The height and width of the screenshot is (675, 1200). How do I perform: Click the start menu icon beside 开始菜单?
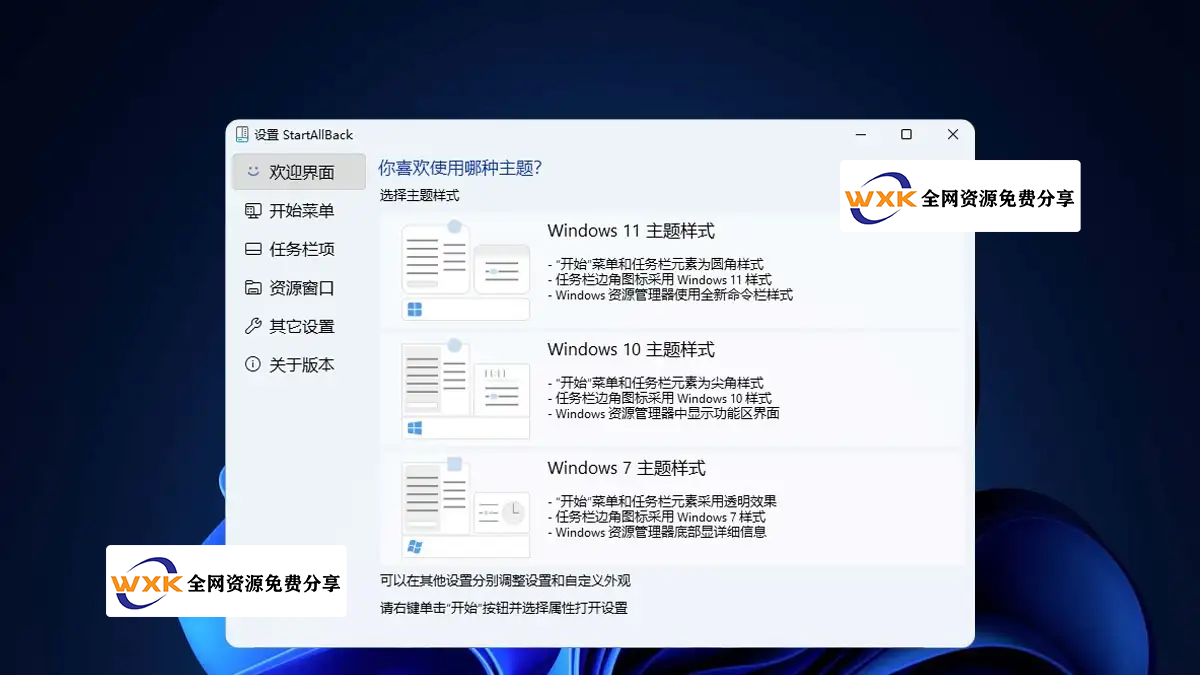(253, 211)
